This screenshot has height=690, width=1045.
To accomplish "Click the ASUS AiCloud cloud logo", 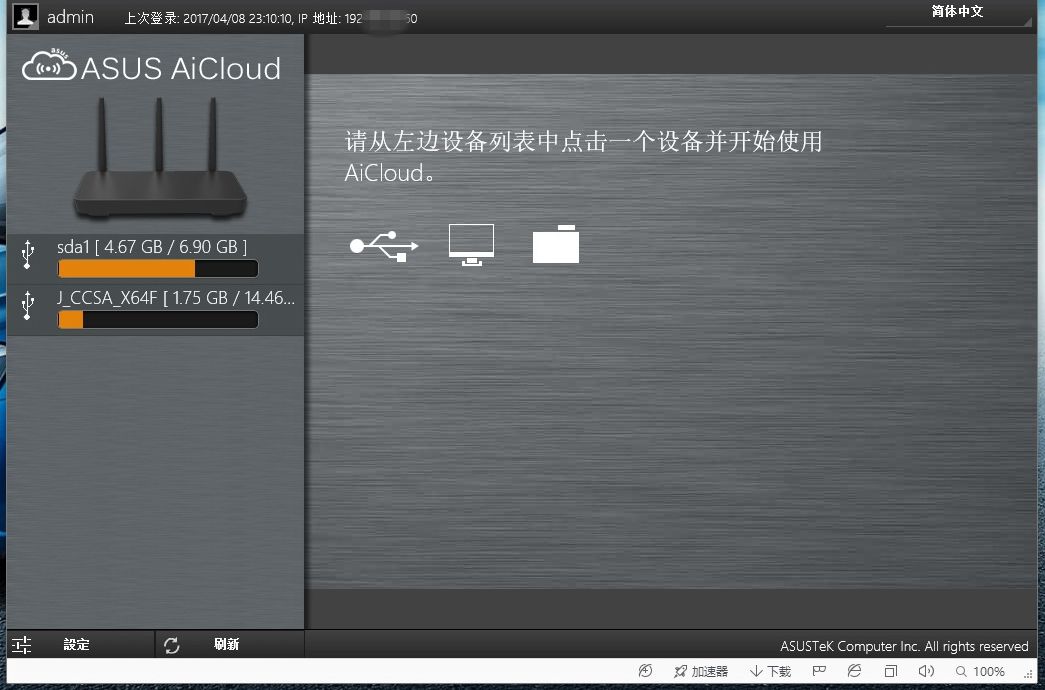I will point(49,65).
